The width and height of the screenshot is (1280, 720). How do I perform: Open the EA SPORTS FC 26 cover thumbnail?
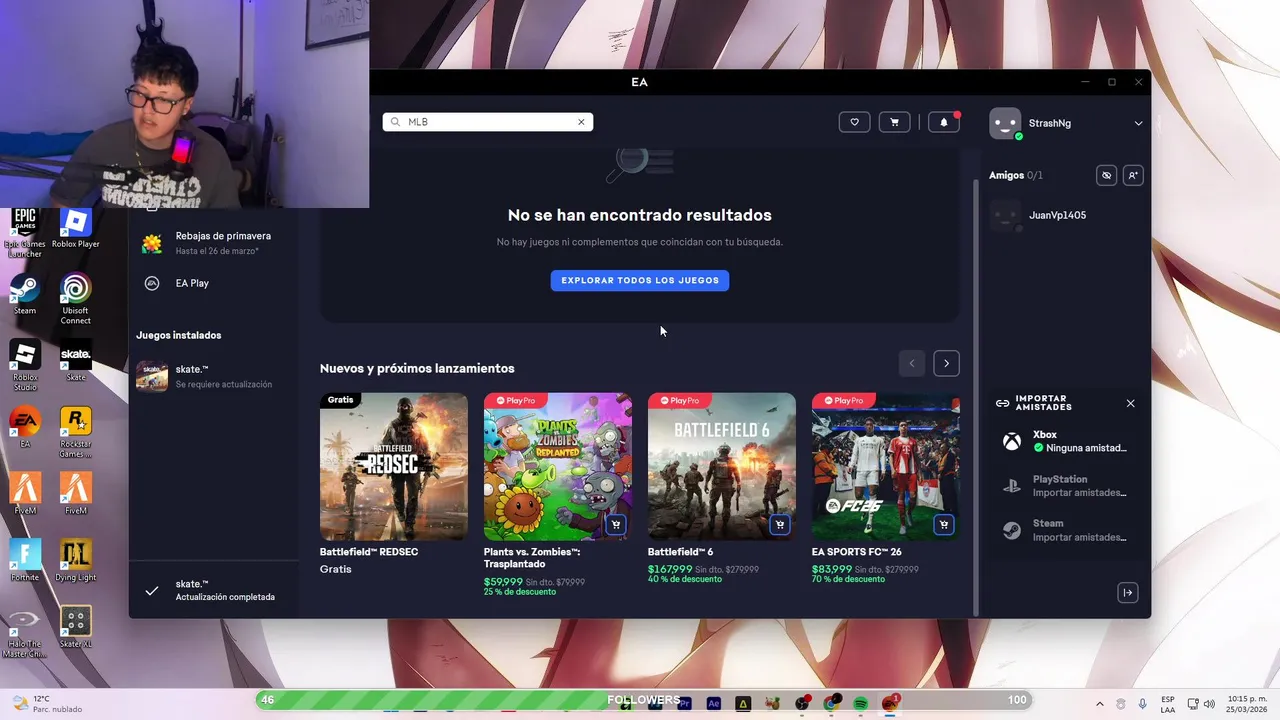886,466
